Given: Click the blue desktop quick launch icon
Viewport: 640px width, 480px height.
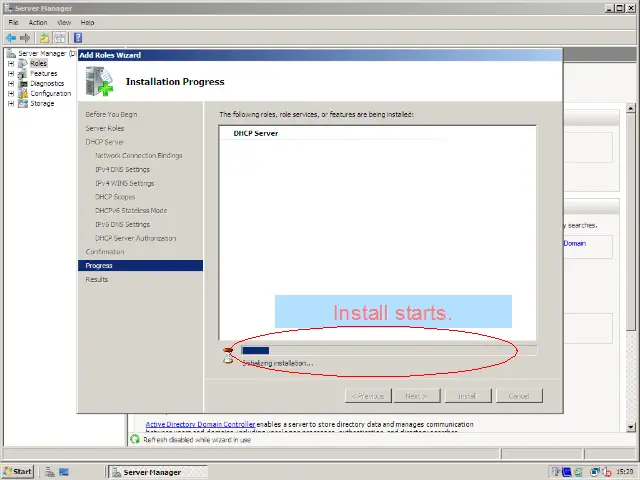Looking at the screenshot, I should (x=64, y=472).
